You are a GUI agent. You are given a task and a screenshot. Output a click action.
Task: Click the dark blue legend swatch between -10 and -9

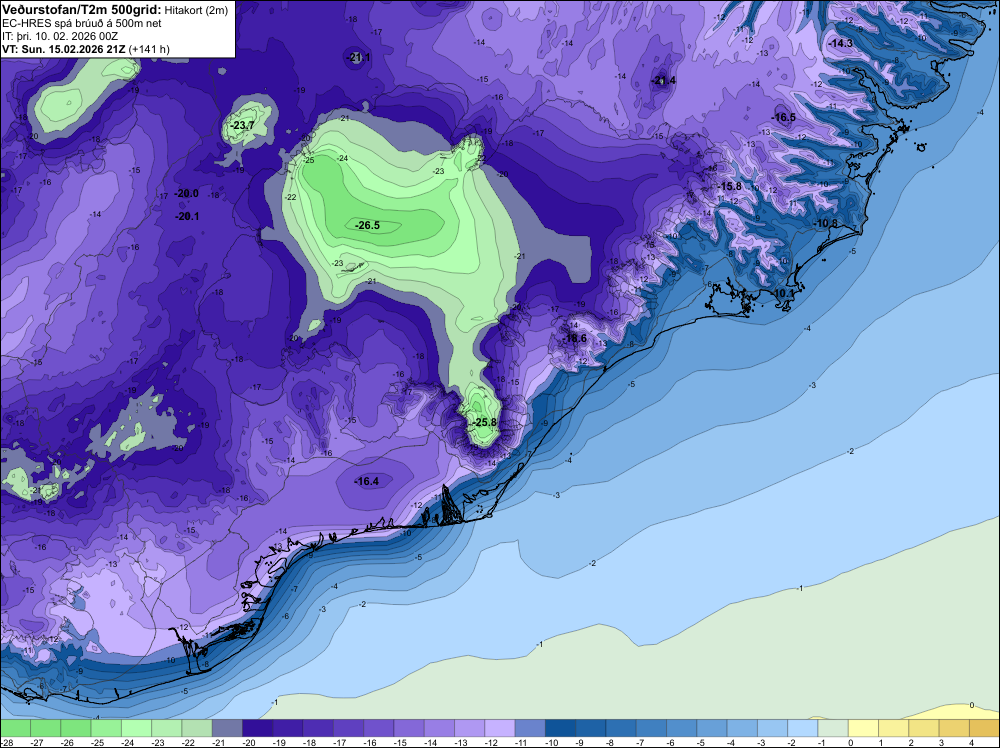tap(560, 728)
